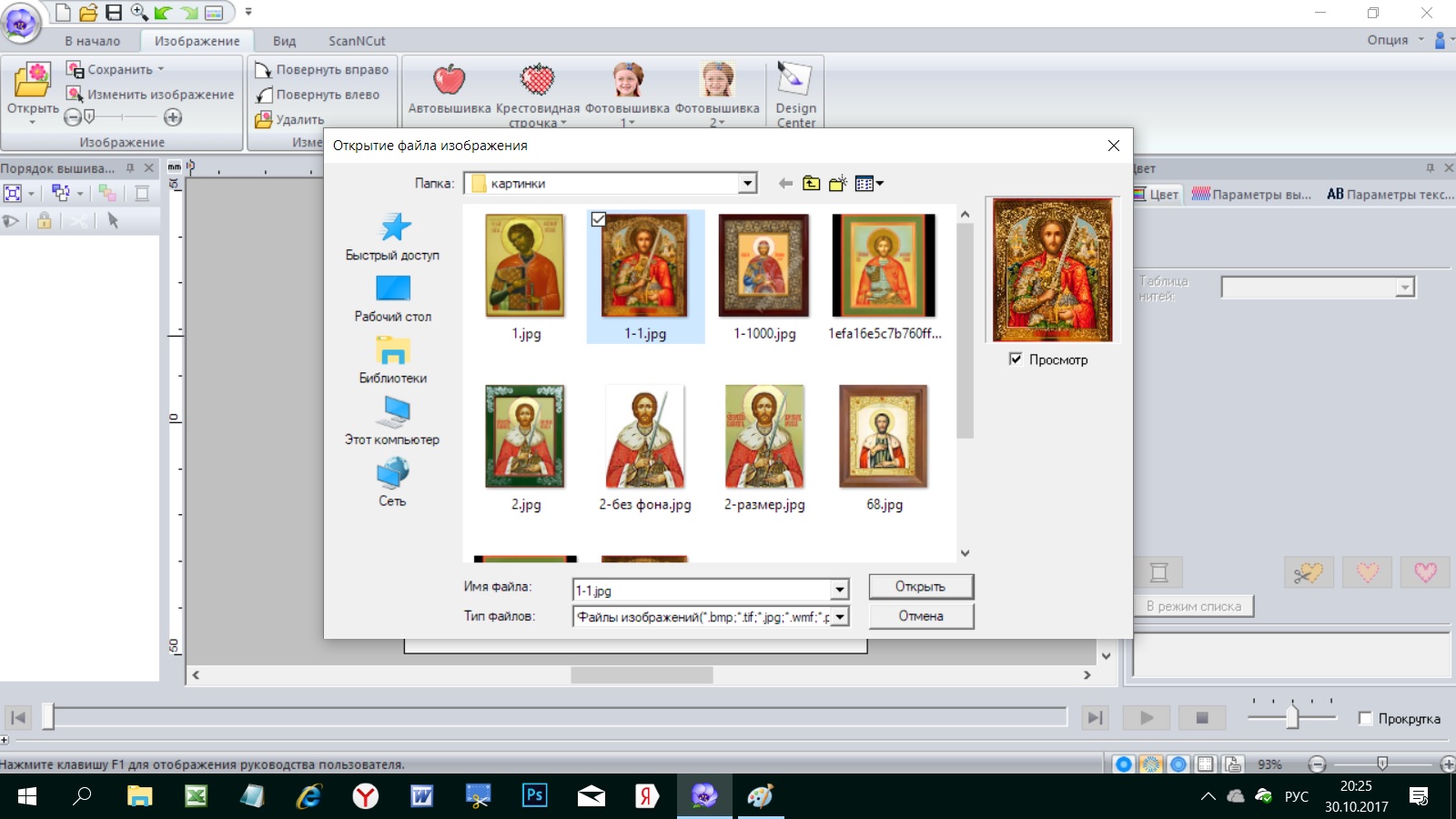This screenshot has height=819, width=1456.
Task: Open the Тип файлов dropdown
Action: (x=840, y=617)
